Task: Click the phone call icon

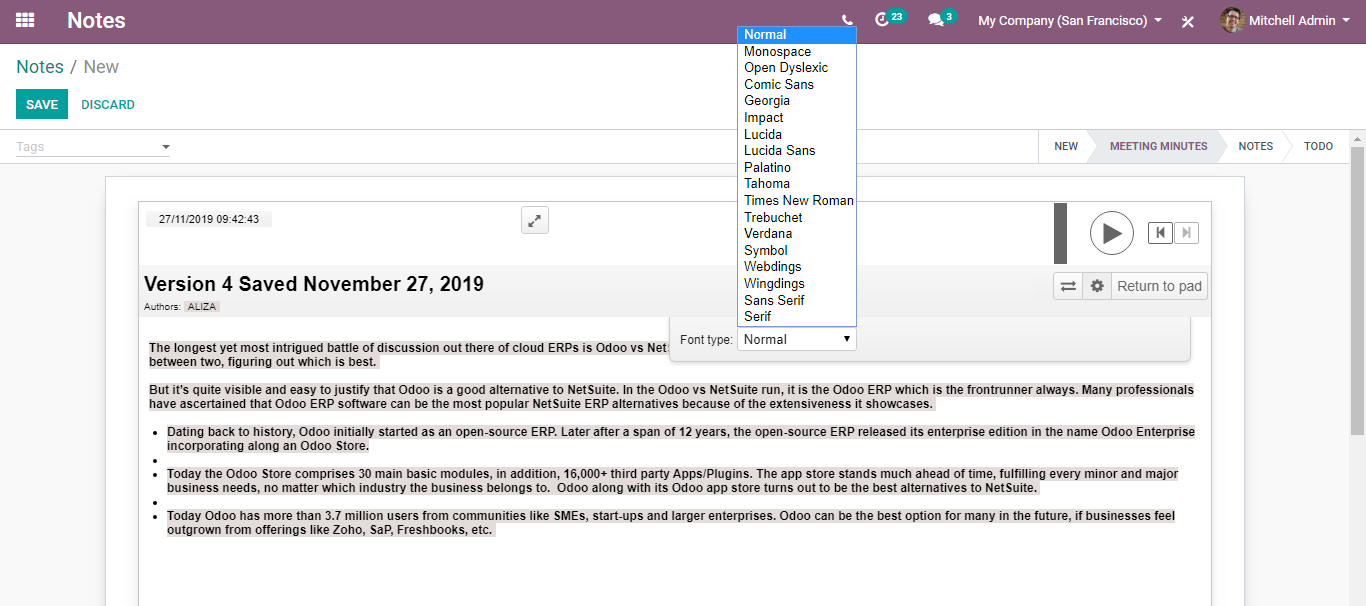Action: point(848,20)
